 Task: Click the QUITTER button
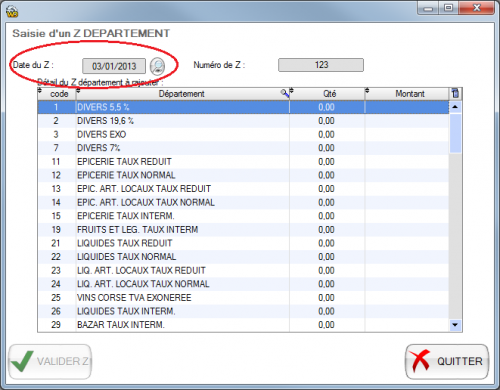(x=447, y=362)
